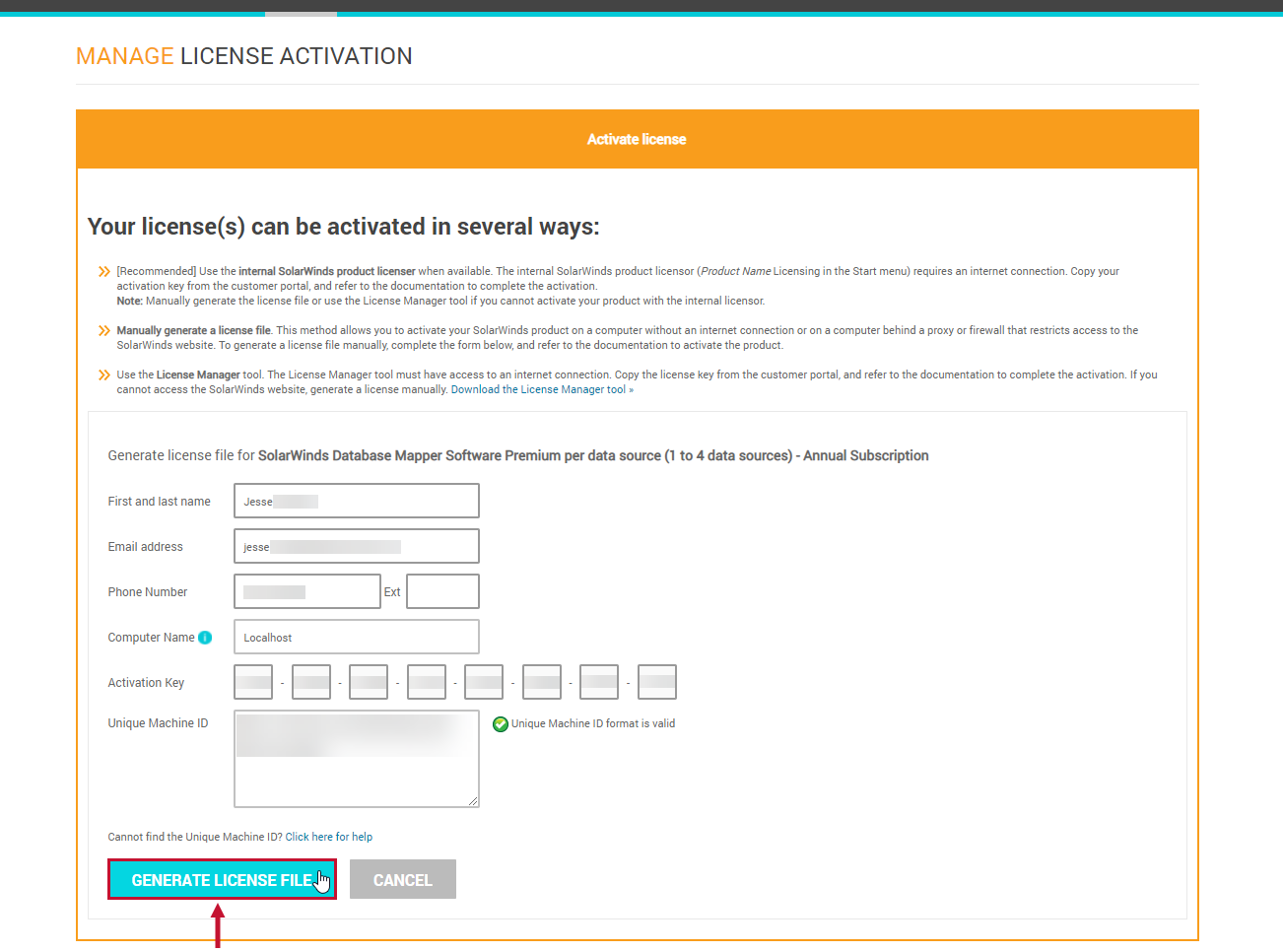Select the 'Unique Machine ID format is valid' text
The image size is (1283, 952).
pos(593,723)
